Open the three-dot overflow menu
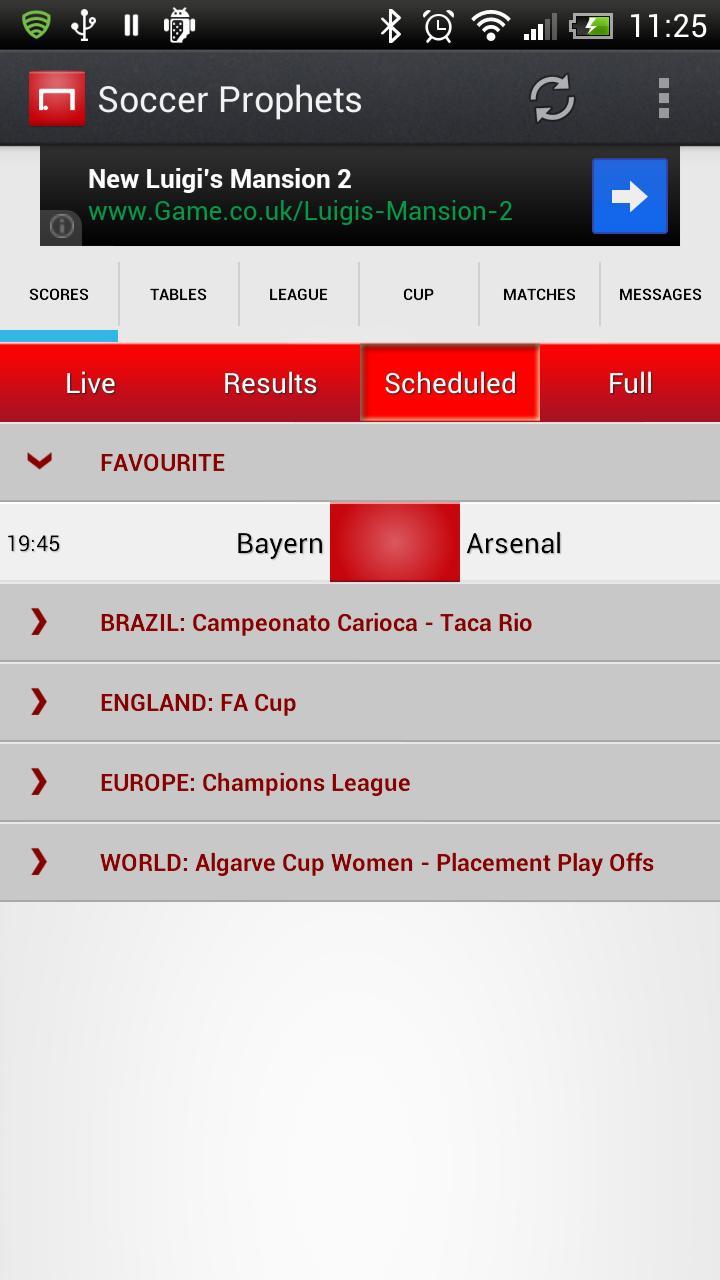The height and width of the screenshot is (1280, 720). click(x=663, y=99)
